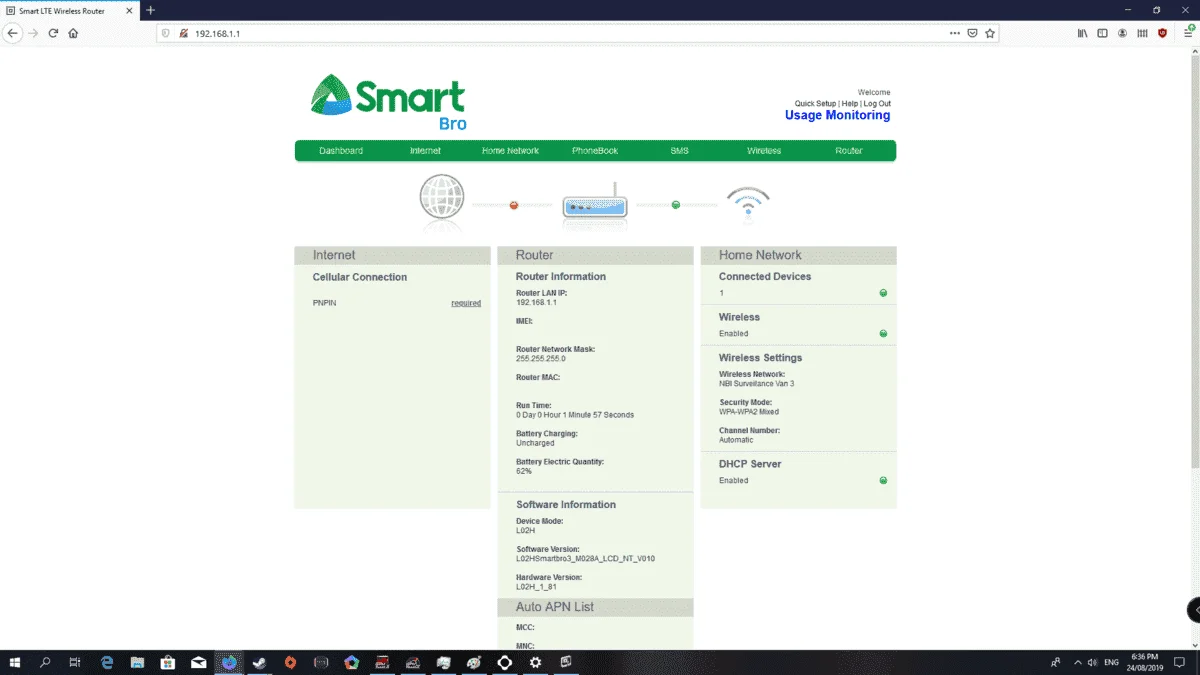Click the Smart Bro logo
This screenshot has width=1200, height=675.
[388, 102]
